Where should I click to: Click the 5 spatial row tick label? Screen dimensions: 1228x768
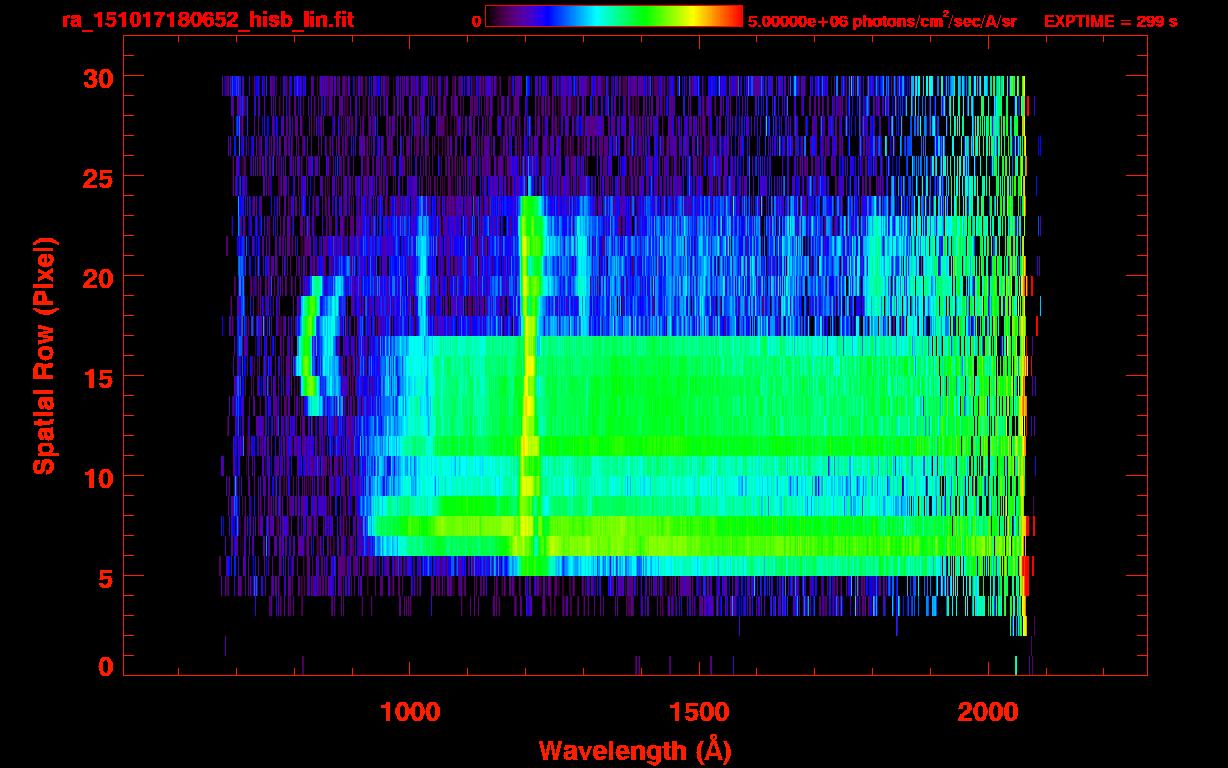105,577
